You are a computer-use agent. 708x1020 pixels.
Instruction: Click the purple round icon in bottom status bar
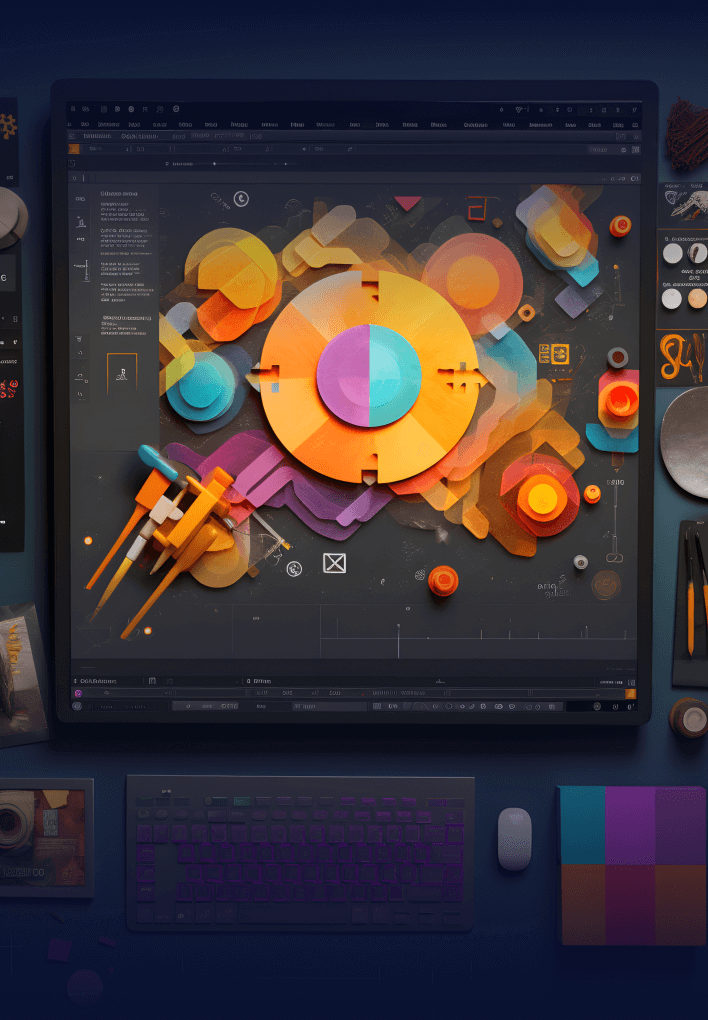coord(77,692)
